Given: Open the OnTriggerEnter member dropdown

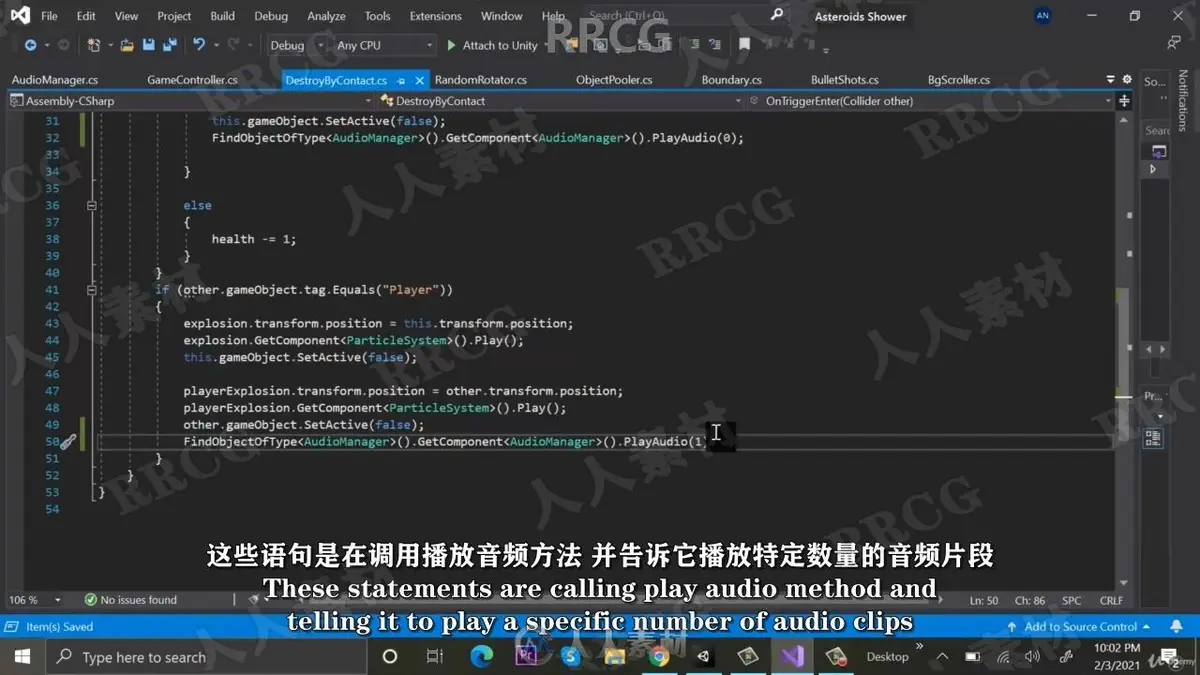Looking at the screenshot, I should click(930, 101).
